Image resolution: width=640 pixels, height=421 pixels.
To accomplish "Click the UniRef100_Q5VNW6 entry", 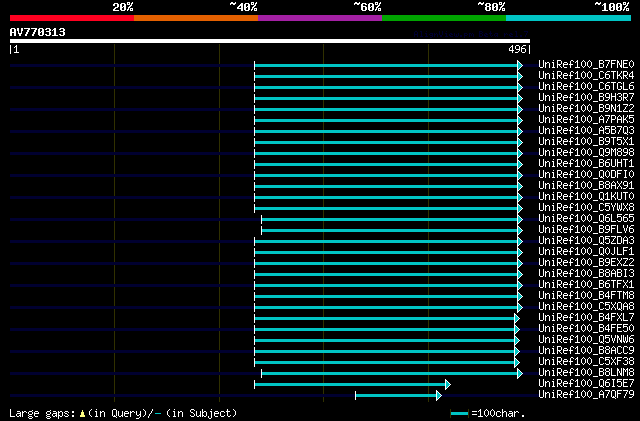I will coord(586,340).
